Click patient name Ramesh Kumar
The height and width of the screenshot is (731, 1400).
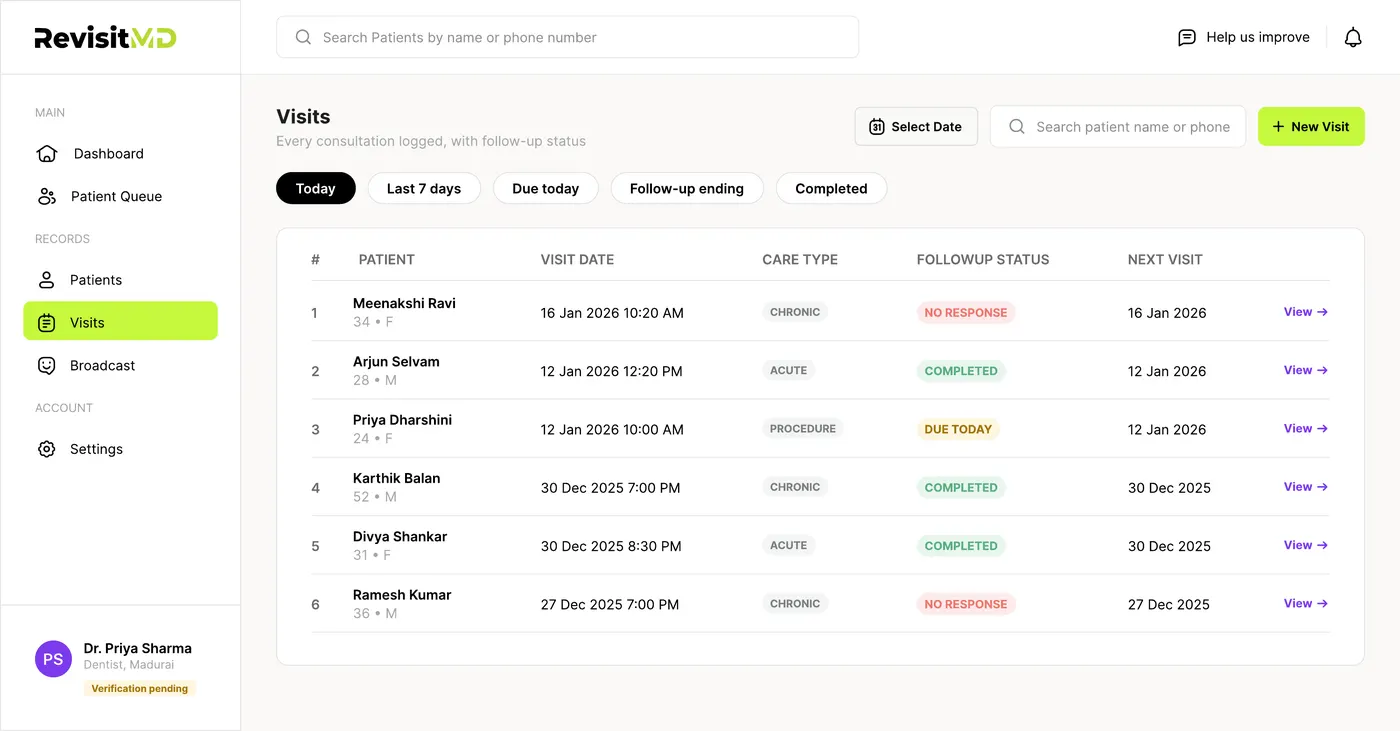click(x=402, y=594)
